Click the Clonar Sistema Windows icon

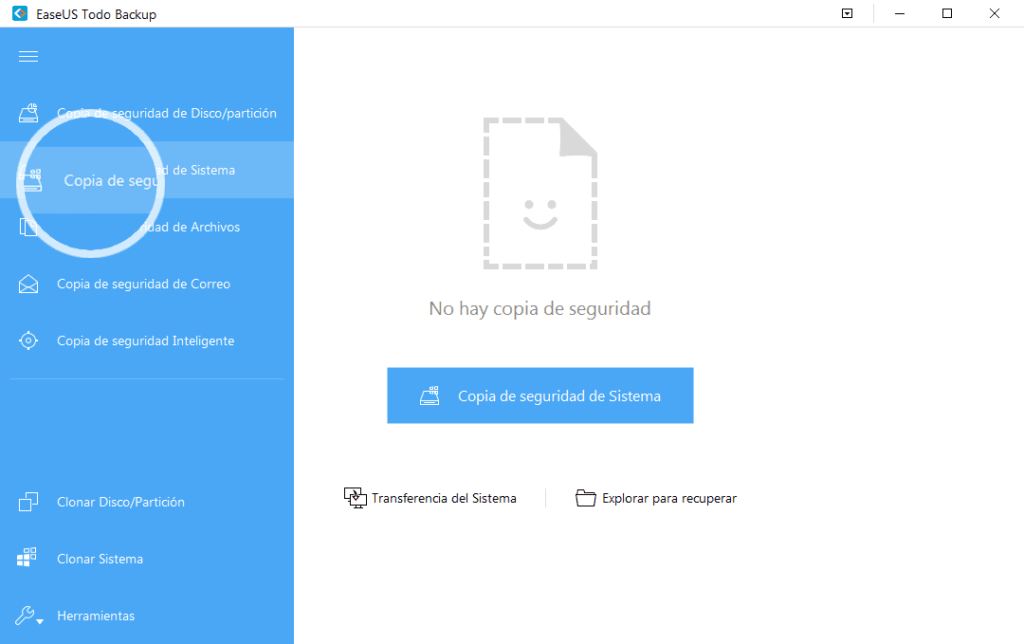coord(29,558)
